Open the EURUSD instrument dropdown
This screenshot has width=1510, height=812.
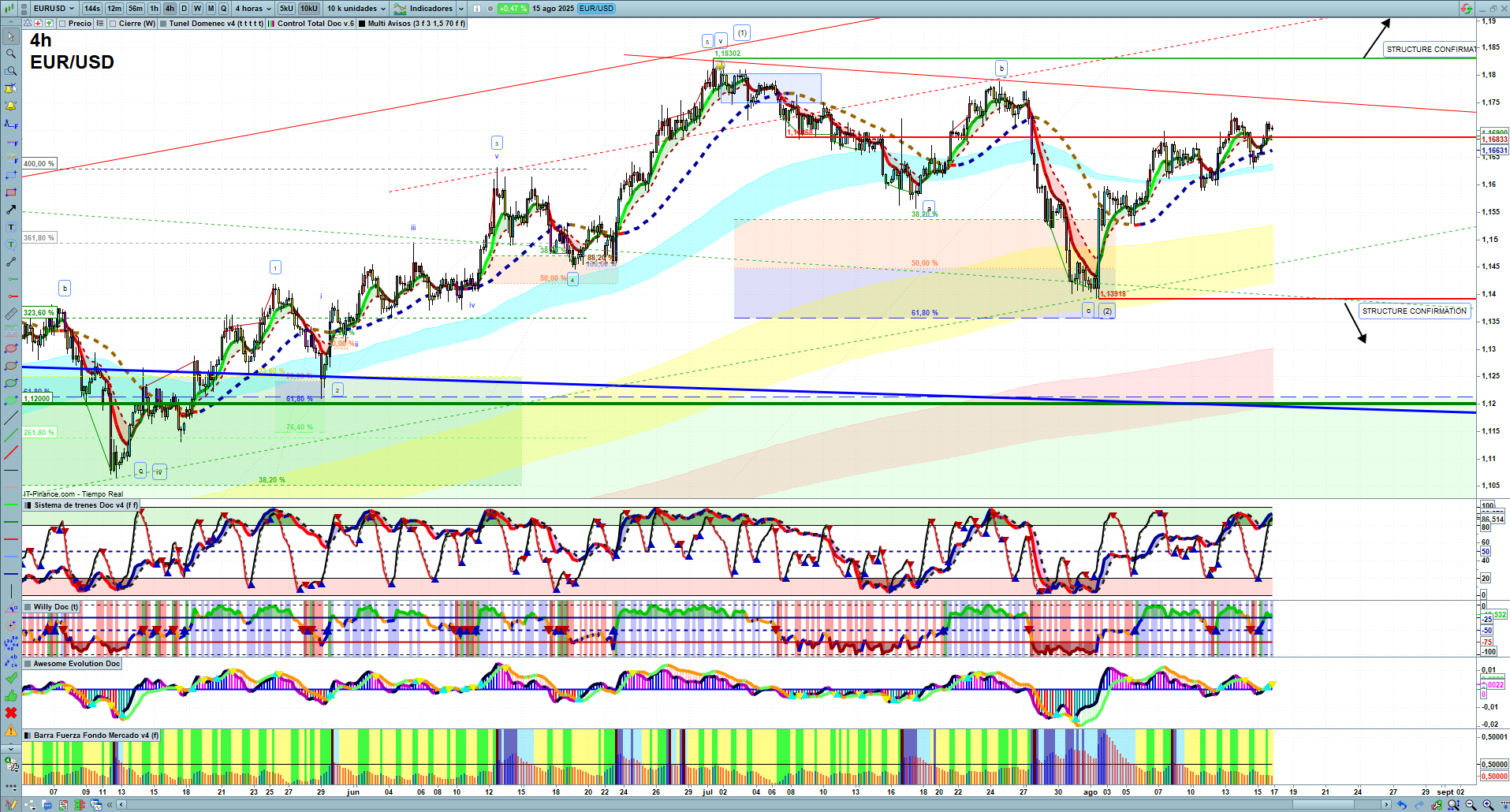[53, 9]
